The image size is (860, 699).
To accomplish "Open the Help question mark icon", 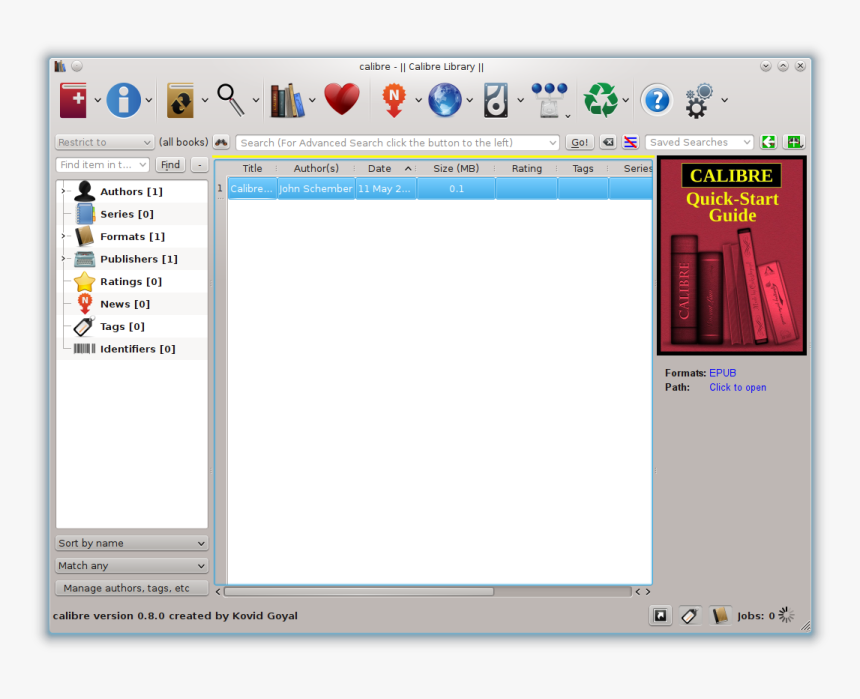I will pos(657,100).
